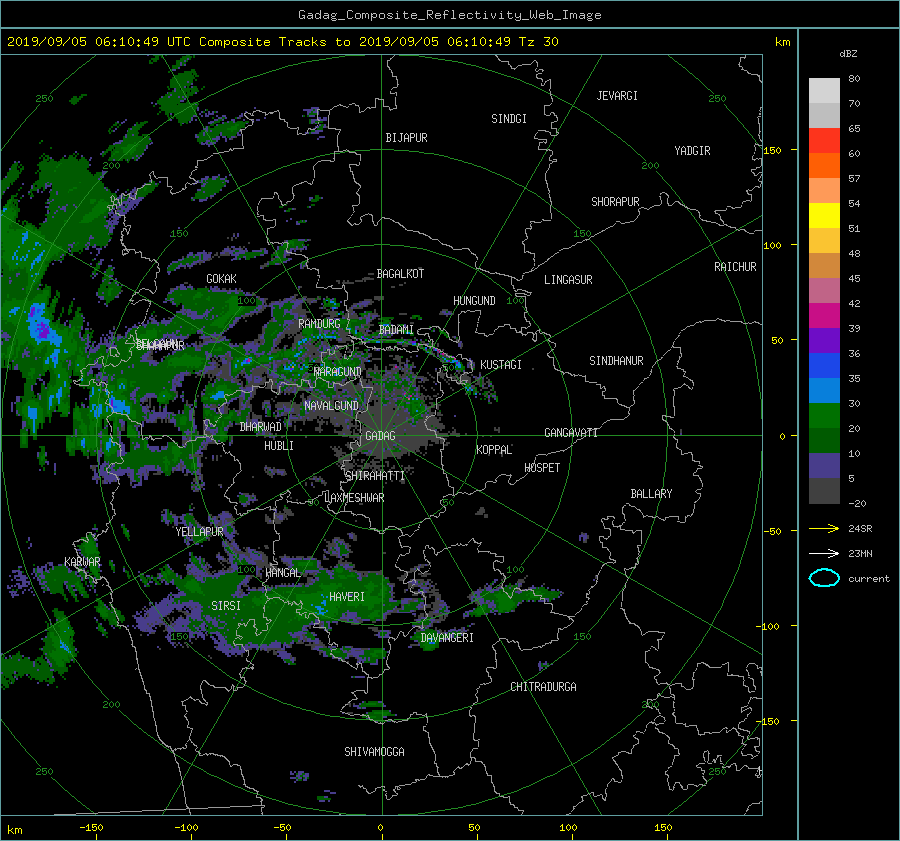
Task: Click the NAVALGUND city label
Action: [331, 406]
